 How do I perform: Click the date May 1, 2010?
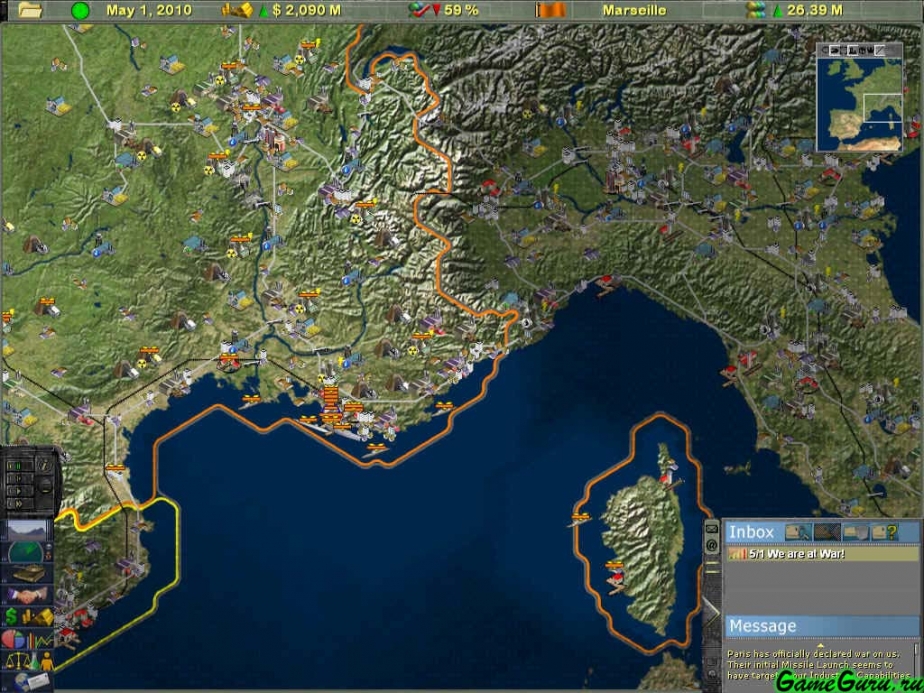pos(148,10)
